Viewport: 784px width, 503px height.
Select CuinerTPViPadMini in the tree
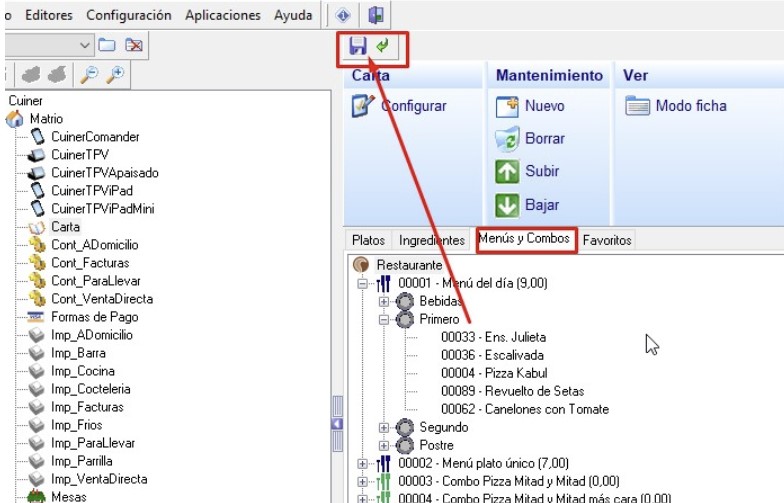coord(102,209)
